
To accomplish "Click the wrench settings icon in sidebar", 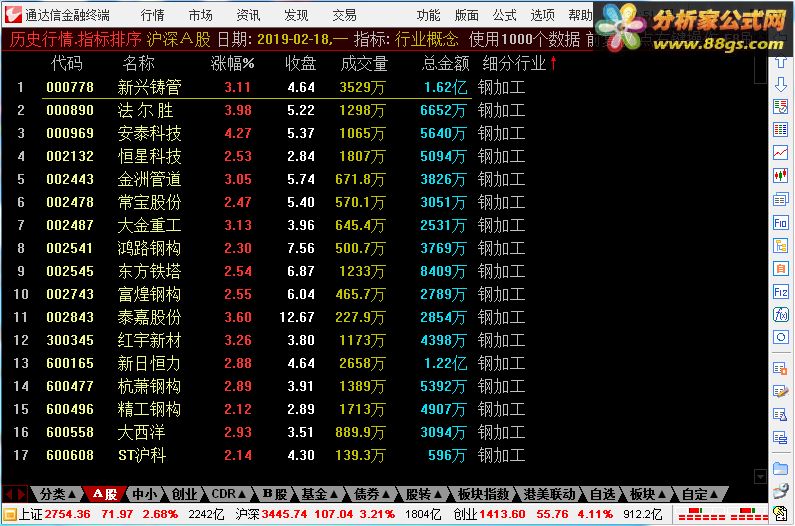I will (x=780, y=490).
